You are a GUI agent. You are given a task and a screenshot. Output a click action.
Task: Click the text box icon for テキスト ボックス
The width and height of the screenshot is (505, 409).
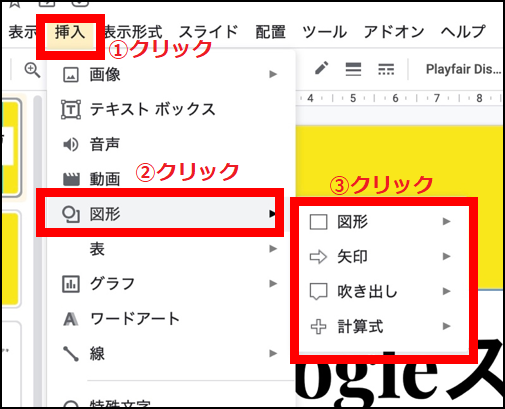pyautogui.click(x=71, y=109)
